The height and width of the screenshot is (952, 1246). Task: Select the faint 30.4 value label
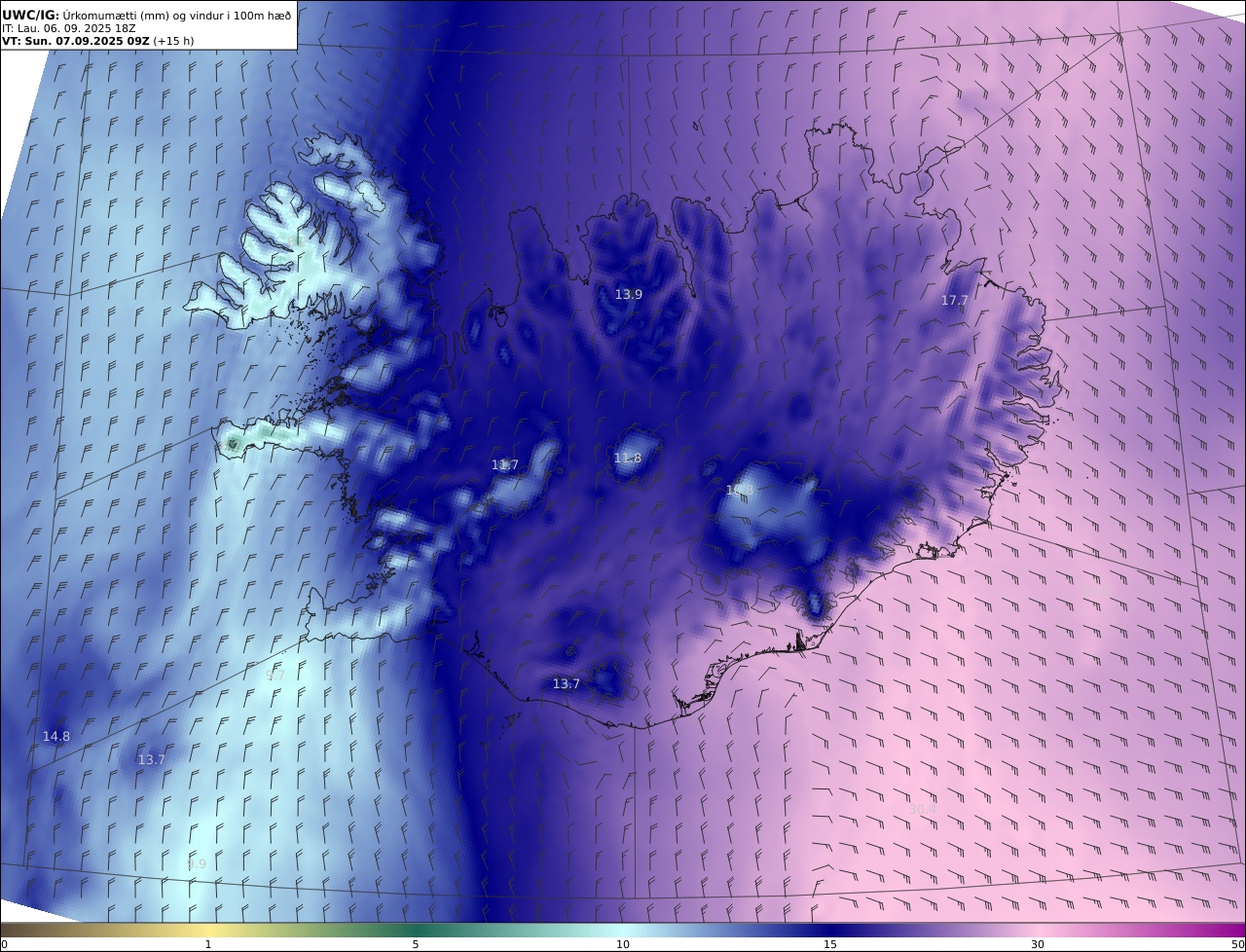coord(923,809)
